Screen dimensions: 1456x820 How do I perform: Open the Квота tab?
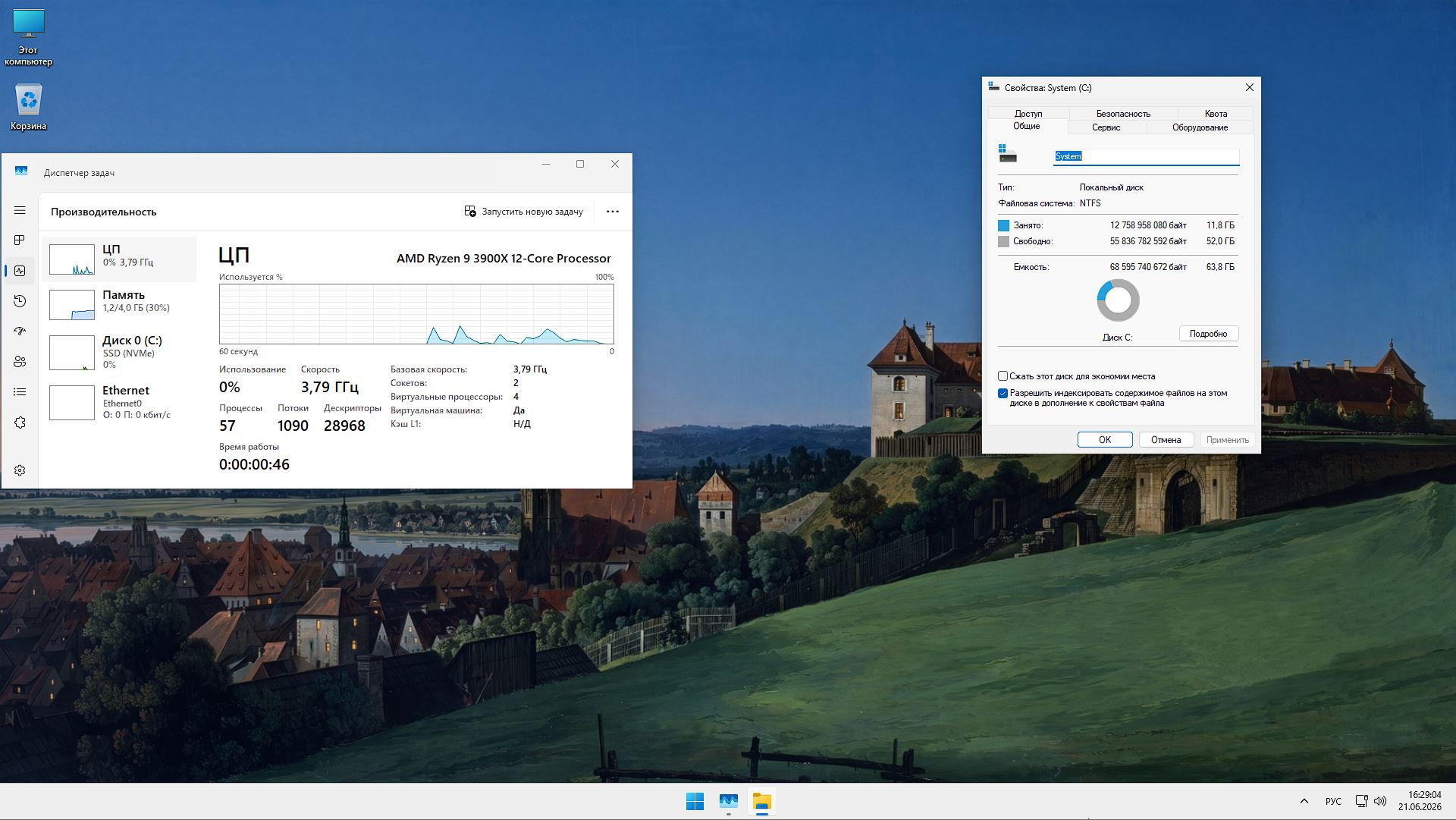tap(1216, 113)
